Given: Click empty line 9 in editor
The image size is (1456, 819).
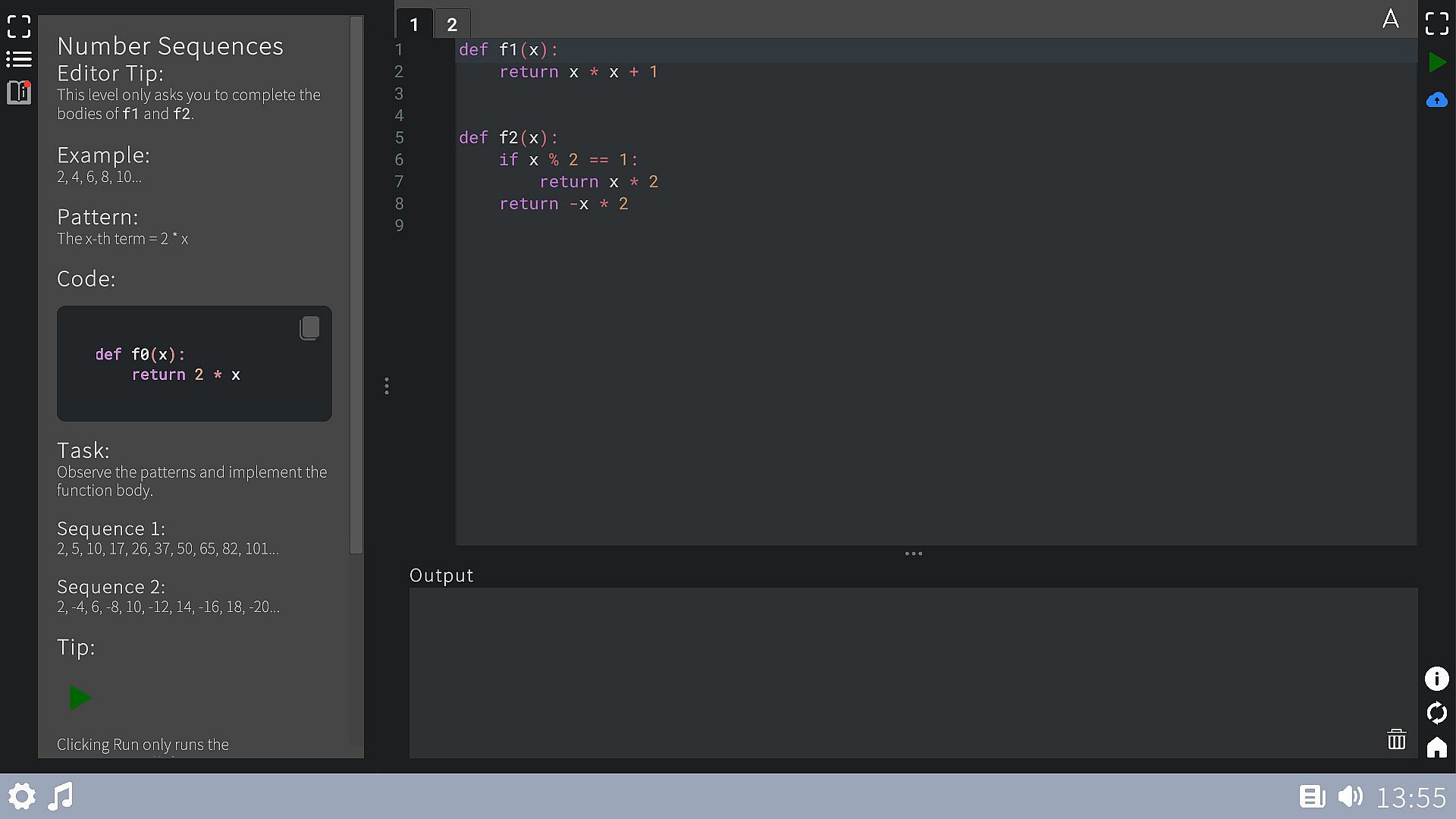Looking at the screenshot, I should [936, 226].
